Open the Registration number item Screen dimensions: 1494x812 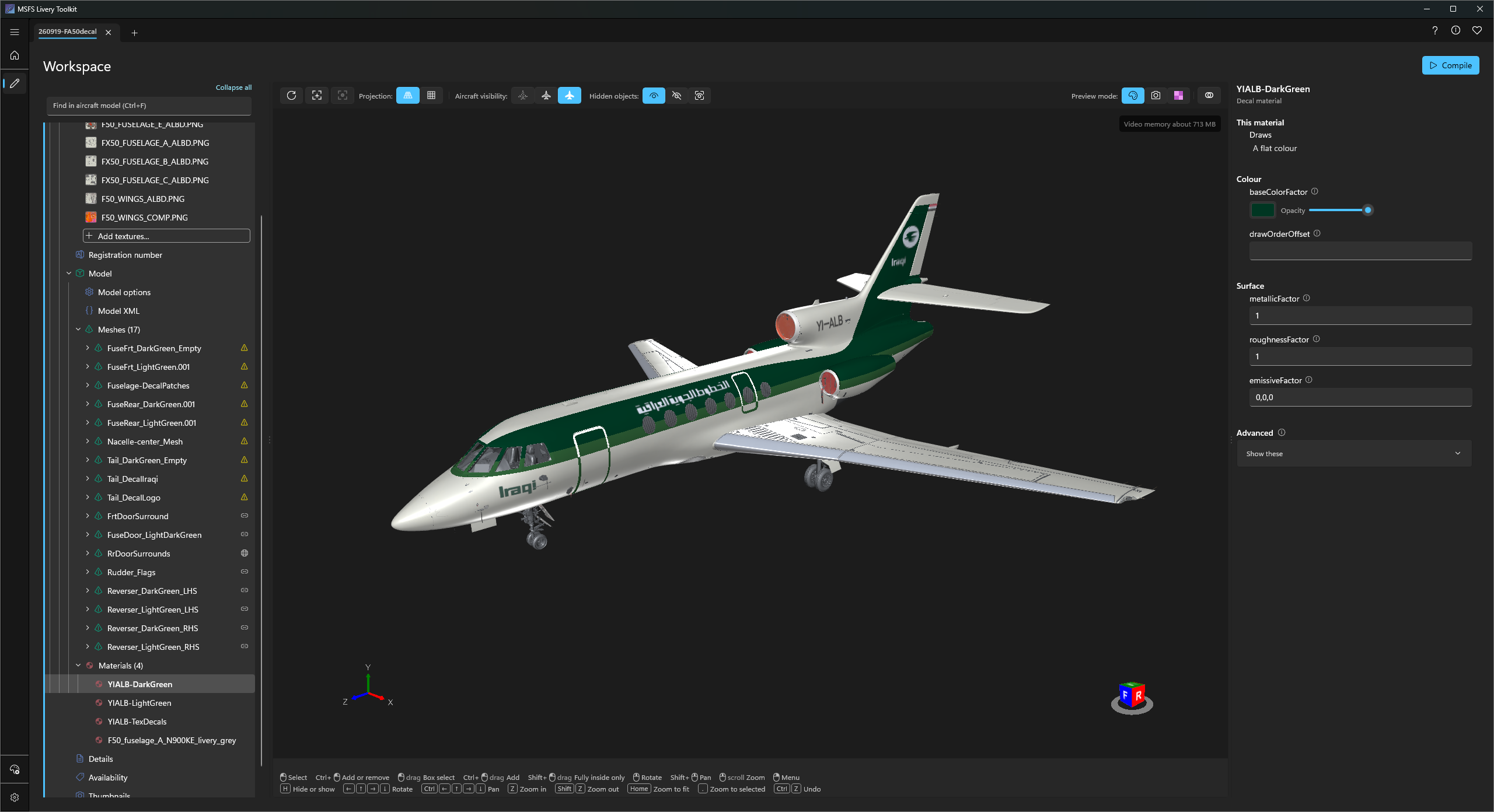pyautogui.click(x=125, y=255)
